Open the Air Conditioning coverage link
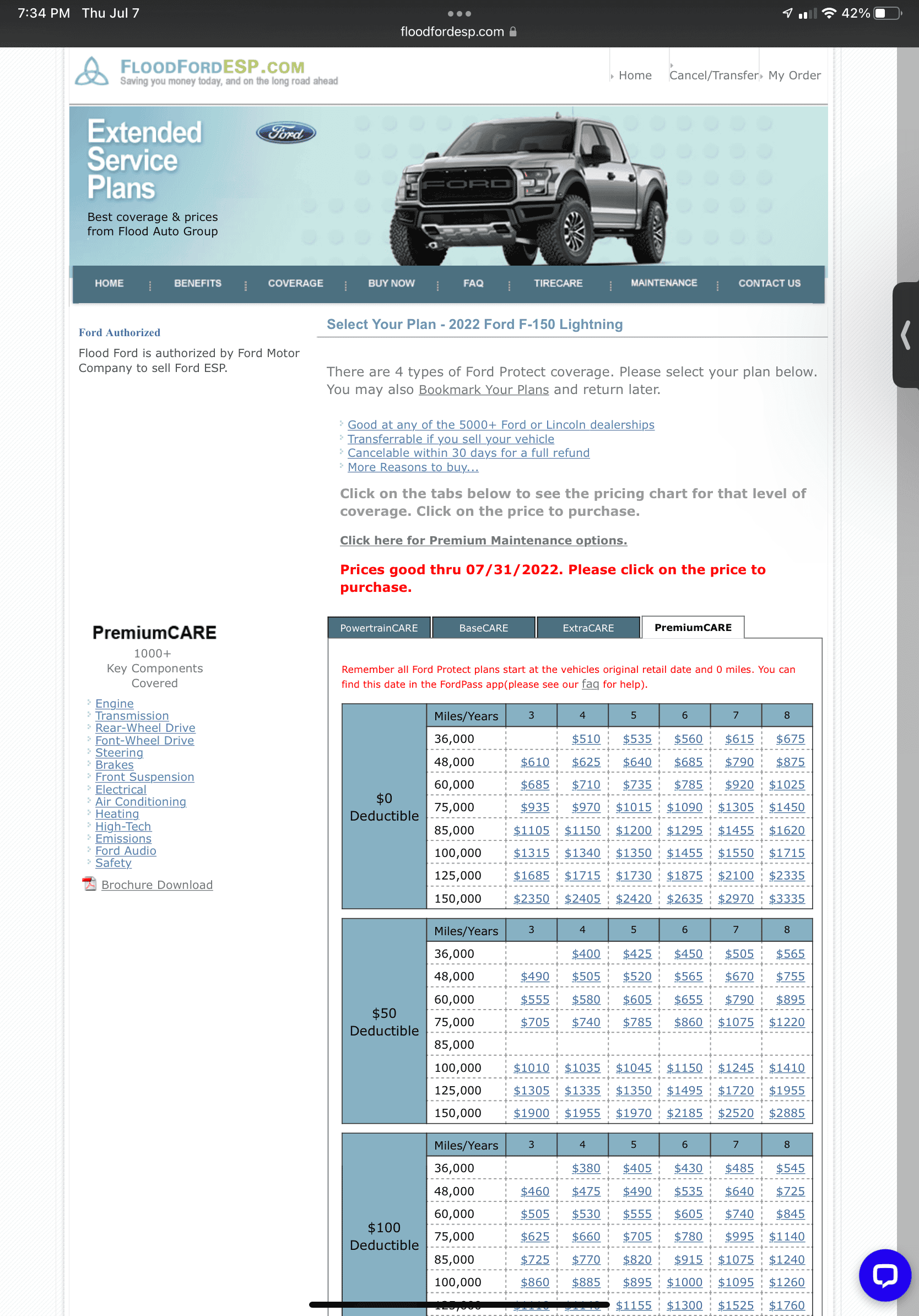Viewport: 919px width, 1316px height. click(x=140, y=801)
